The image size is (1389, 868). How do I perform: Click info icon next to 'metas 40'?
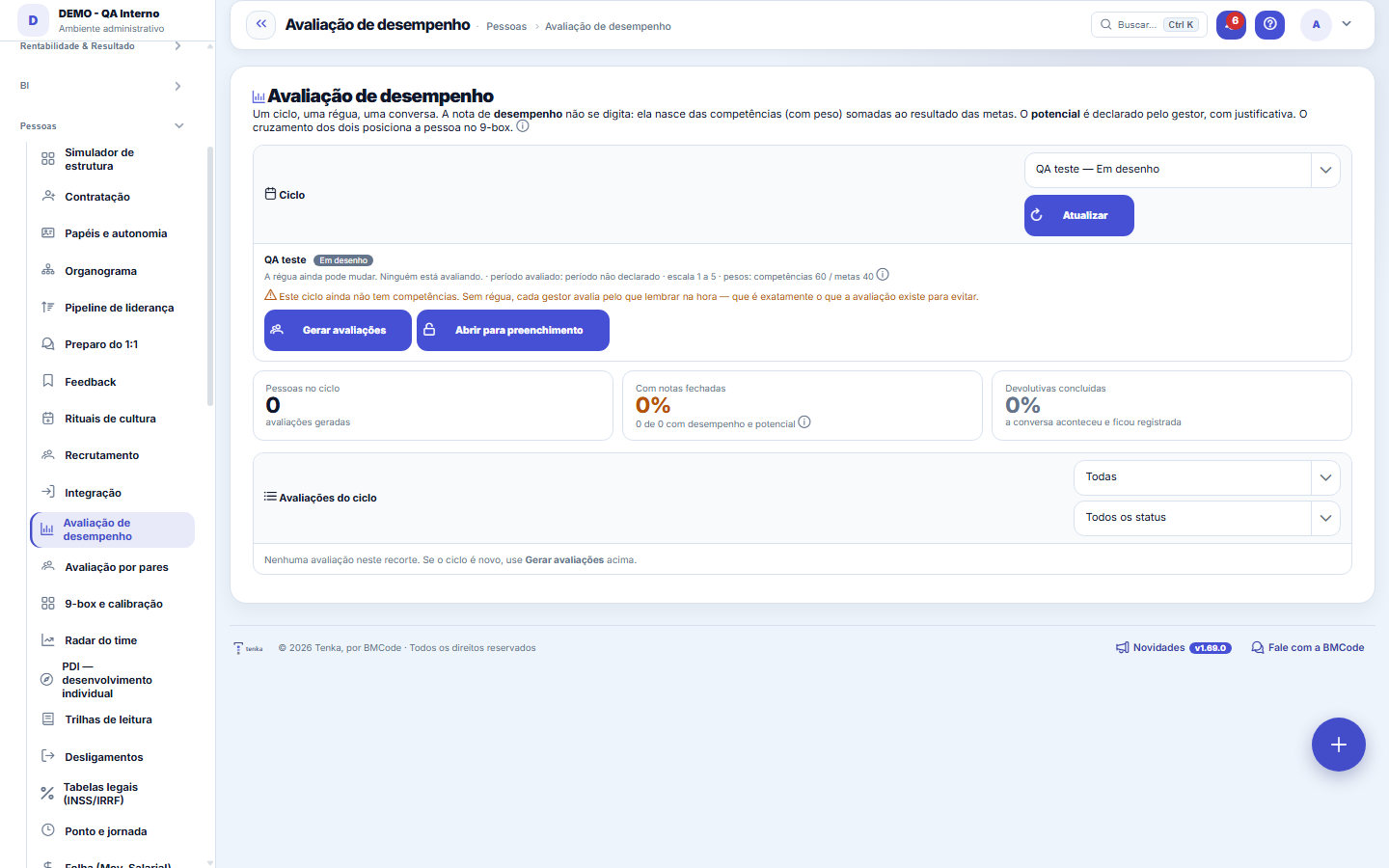[x=883, y=275]
